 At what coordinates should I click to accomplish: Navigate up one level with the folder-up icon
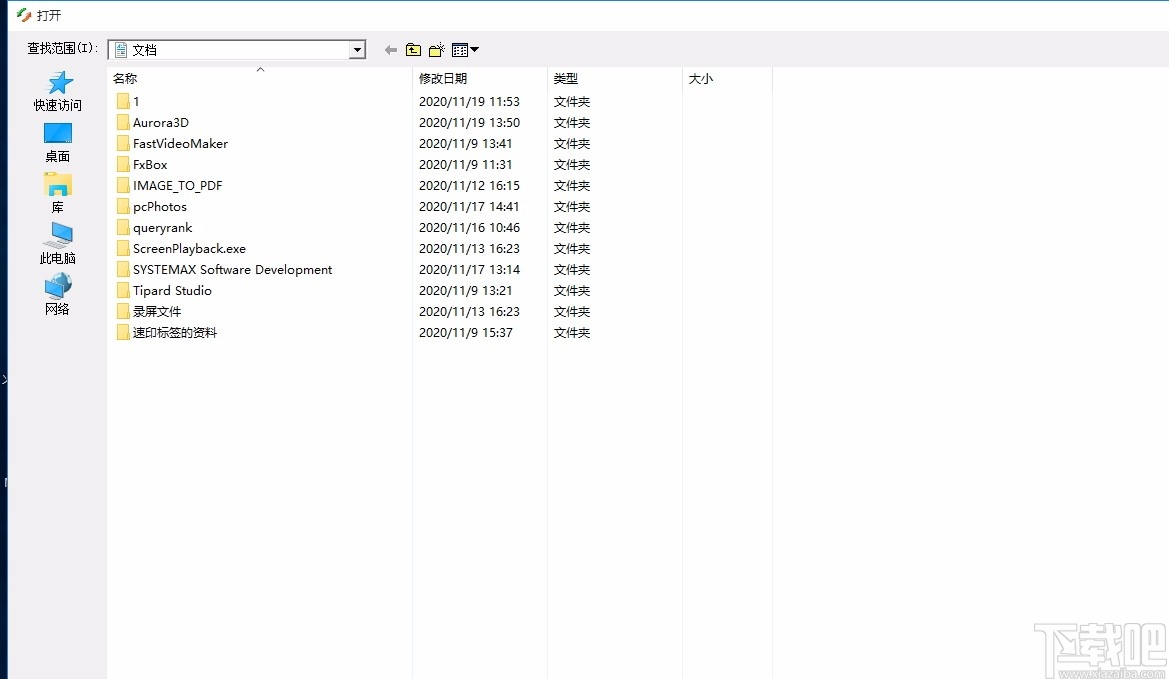[413, 48]
